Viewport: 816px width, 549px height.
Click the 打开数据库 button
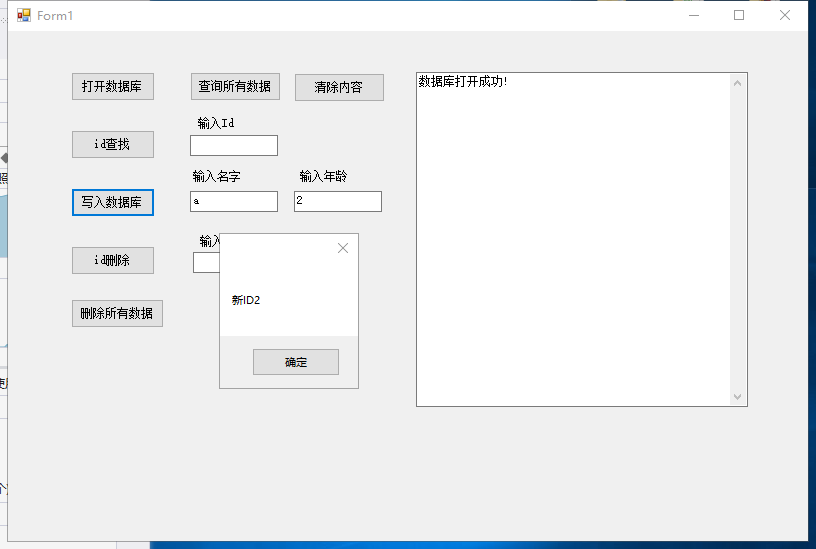click(113, 87)
